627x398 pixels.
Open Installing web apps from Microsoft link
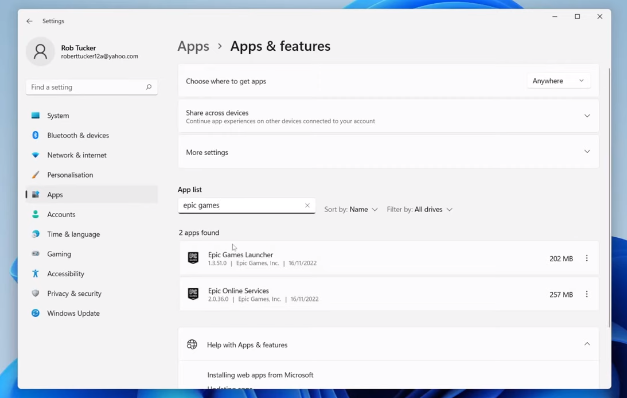click(x=260, y=375)
